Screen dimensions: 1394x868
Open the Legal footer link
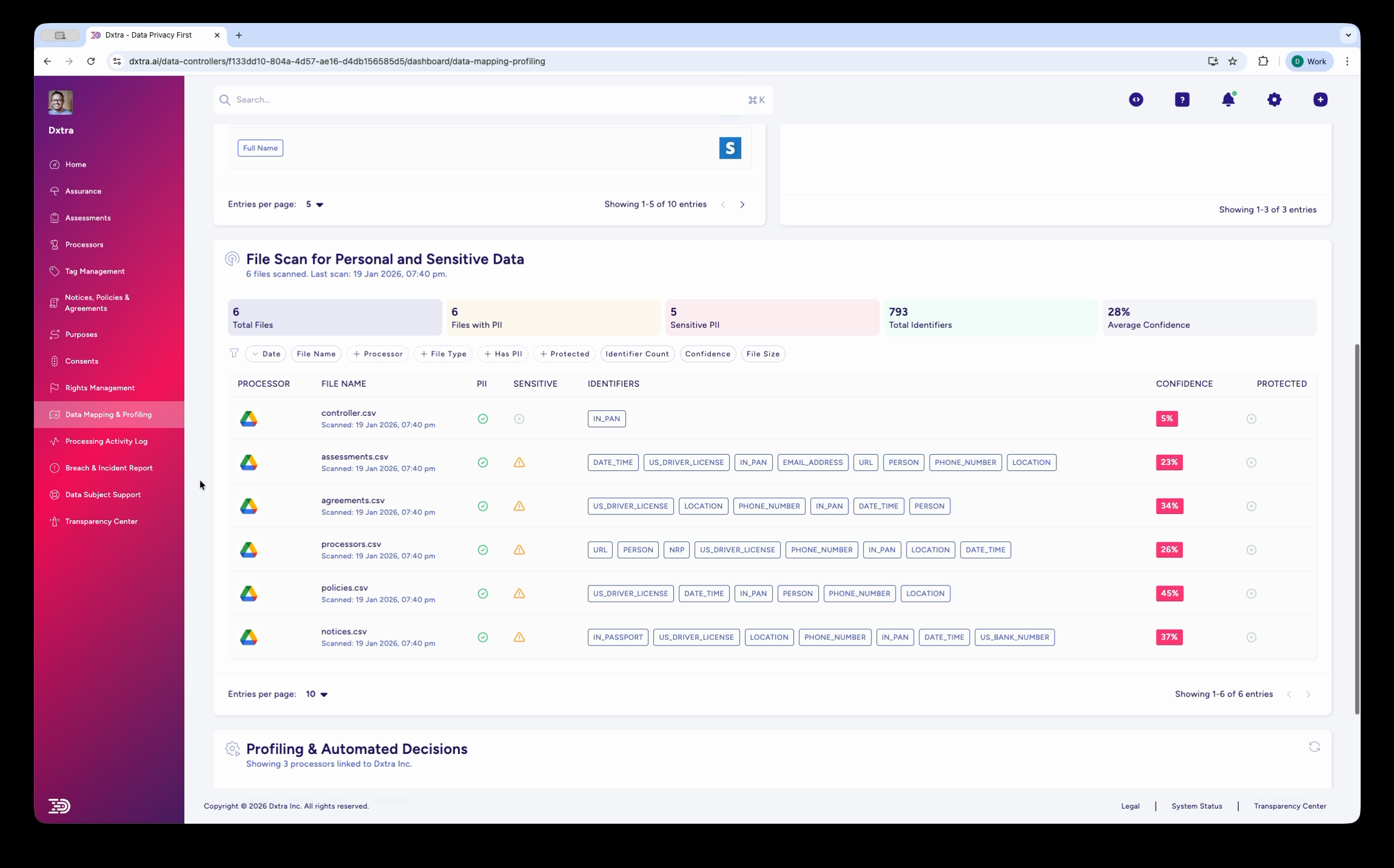tap(1131, 806)
